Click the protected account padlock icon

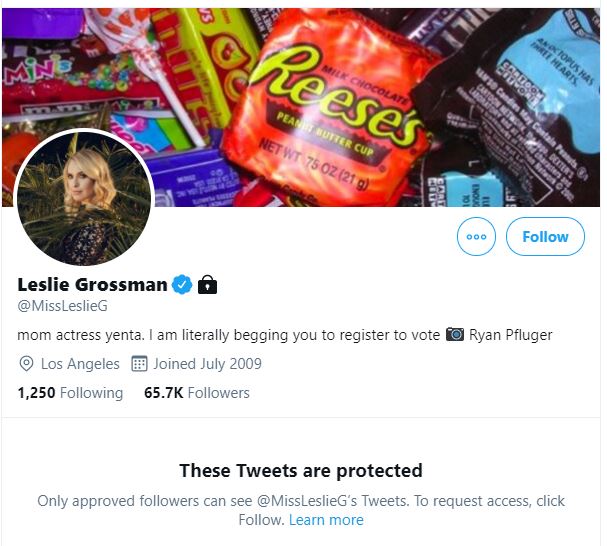(207, 285)
